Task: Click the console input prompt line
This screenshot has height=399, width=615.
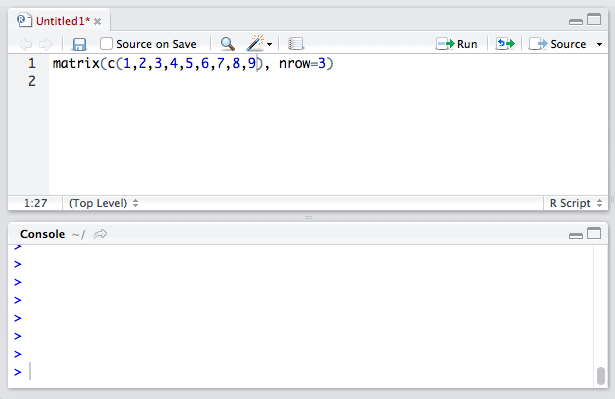Action: (300, 372)
